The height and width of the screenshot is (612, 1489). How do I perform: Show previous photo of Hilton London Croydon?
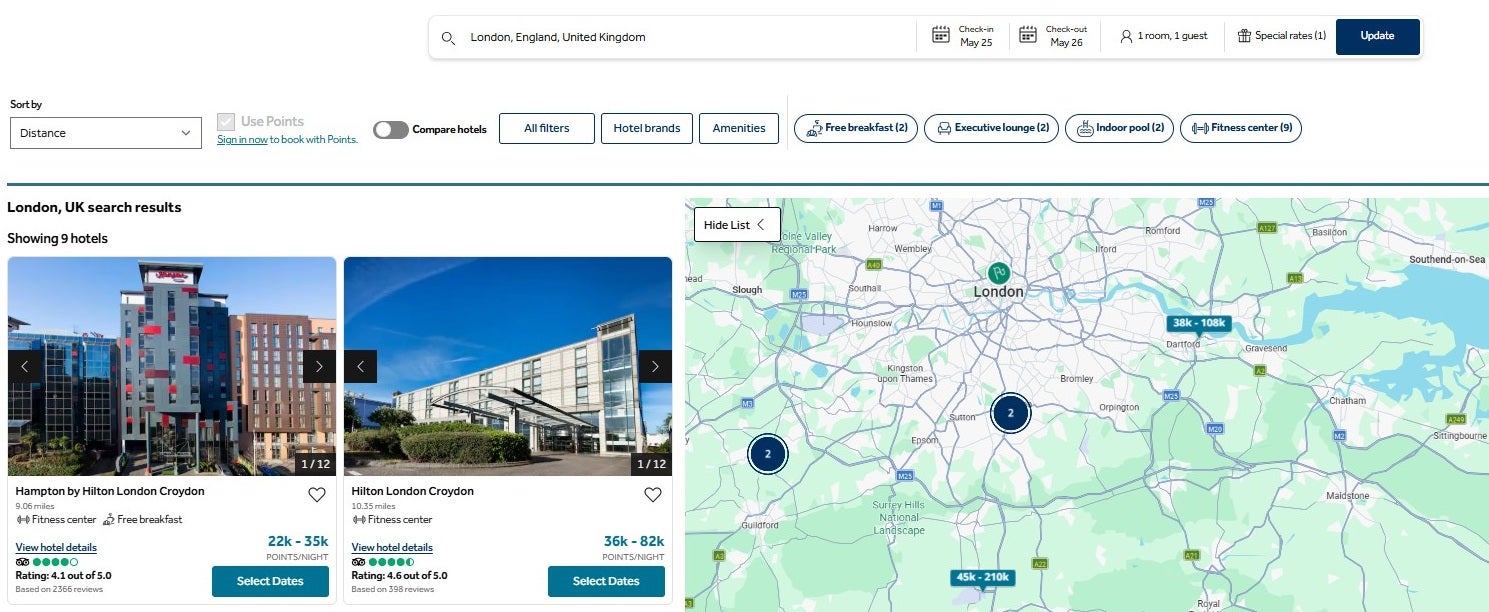click(360, 367)
